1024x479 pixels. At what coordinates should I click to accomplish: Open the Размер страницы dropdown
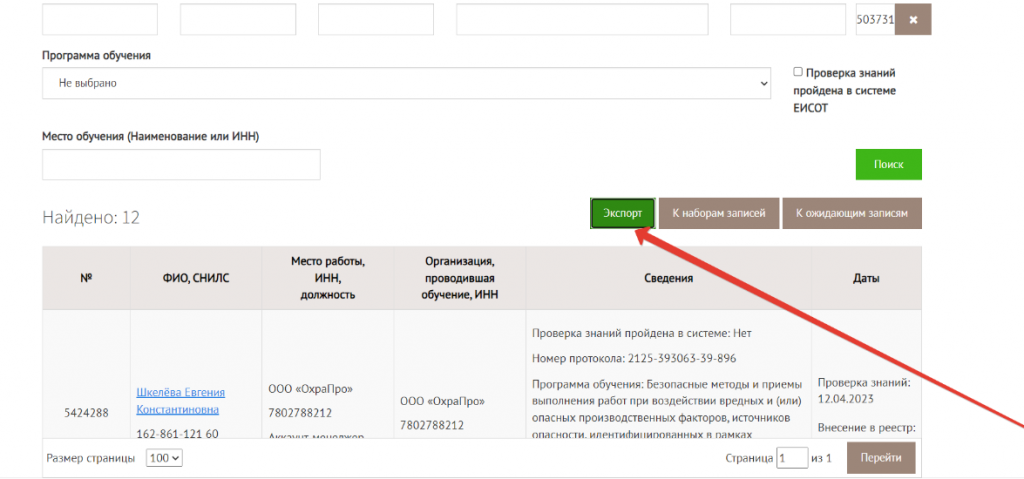164,458
